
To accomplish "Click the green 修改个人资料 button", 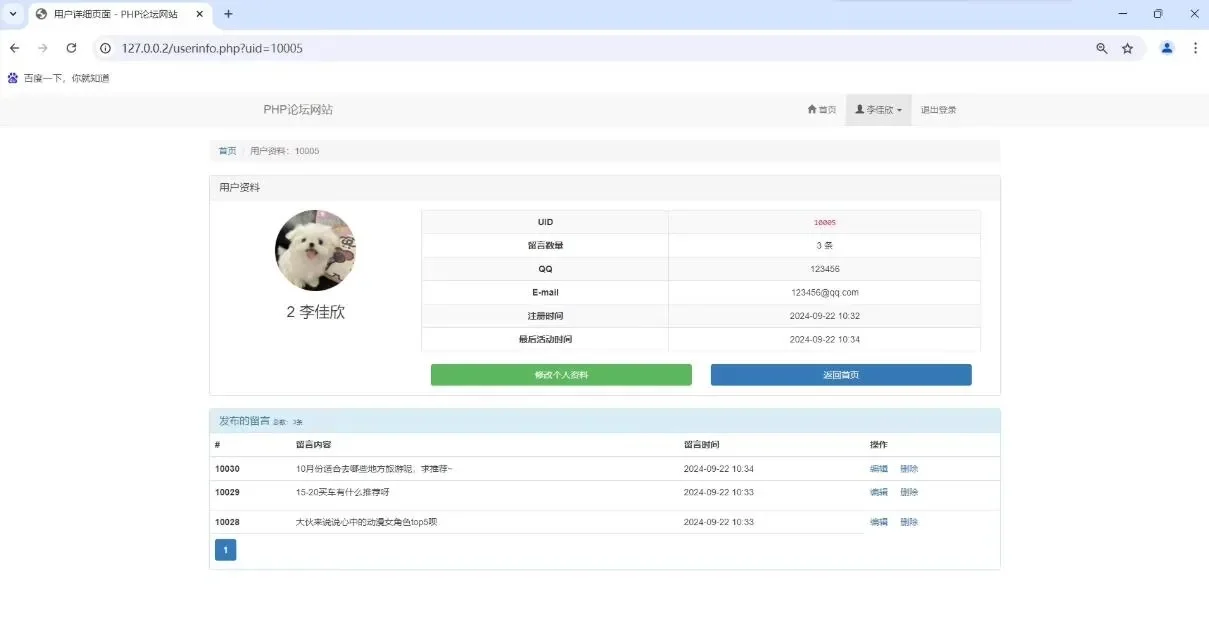I will tap(561, 374).
